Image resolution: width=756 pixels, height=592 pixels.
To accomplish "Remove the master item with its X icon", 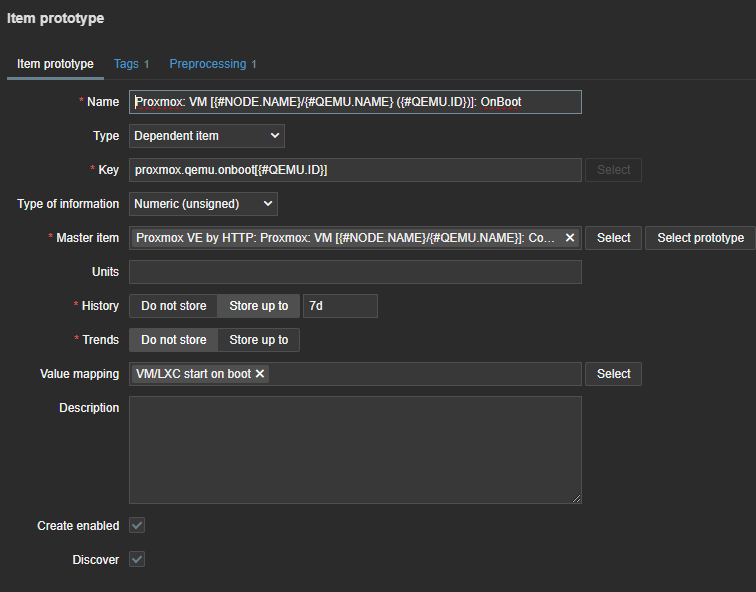I will 570,238.
